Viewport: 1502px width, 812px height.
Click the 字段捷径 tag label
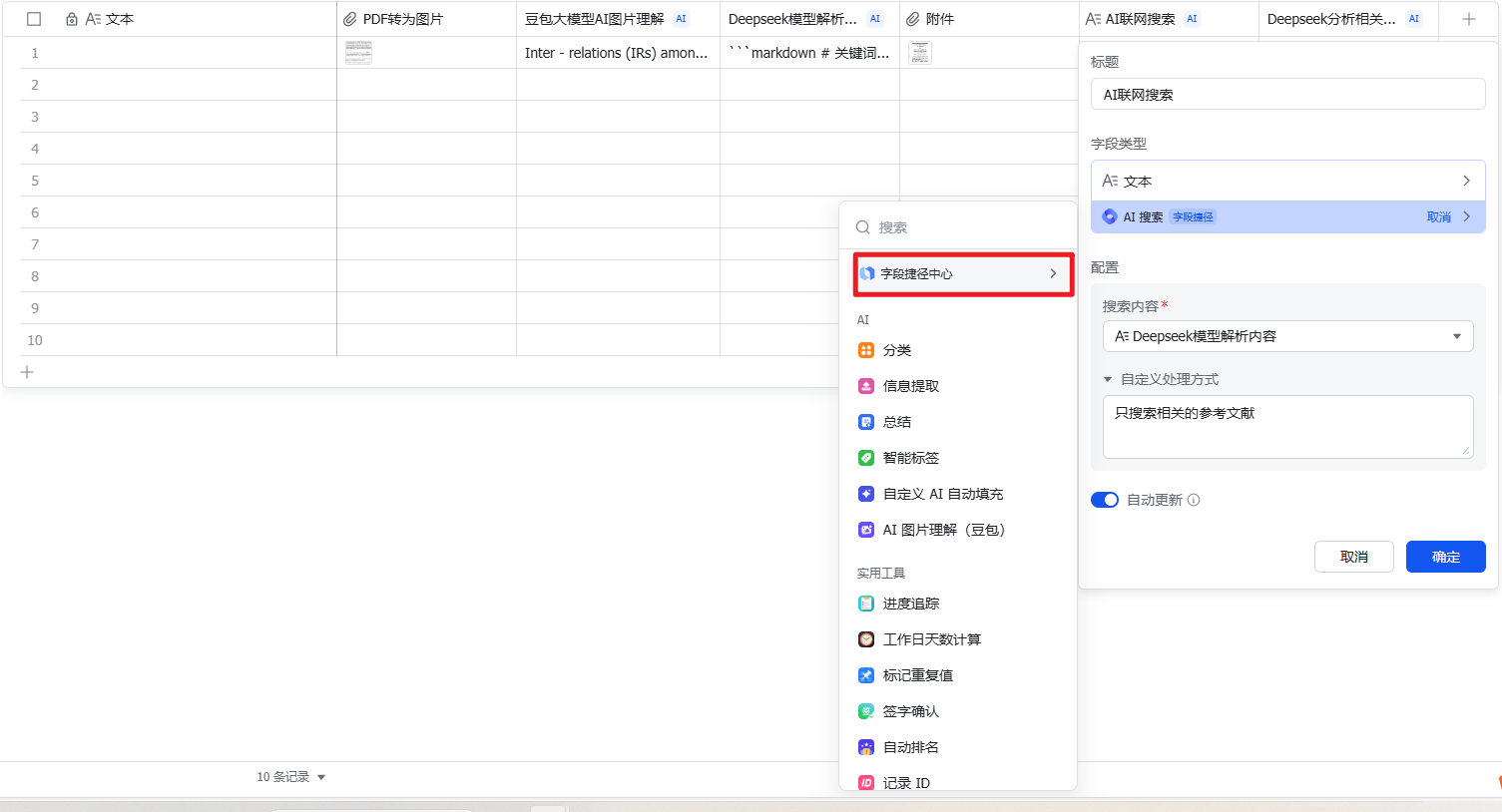pos(1193,216)
